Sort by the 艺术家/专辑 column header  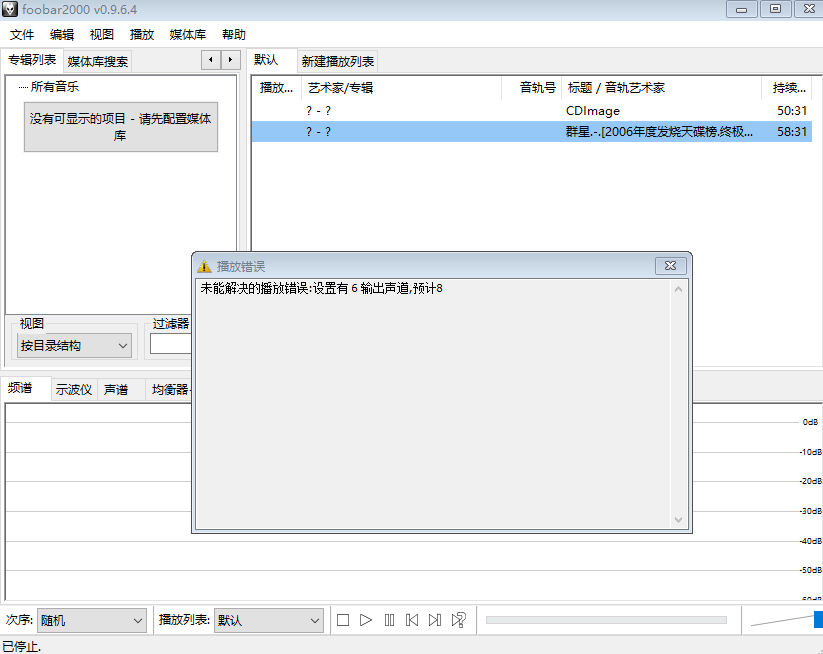pos(402,88)
